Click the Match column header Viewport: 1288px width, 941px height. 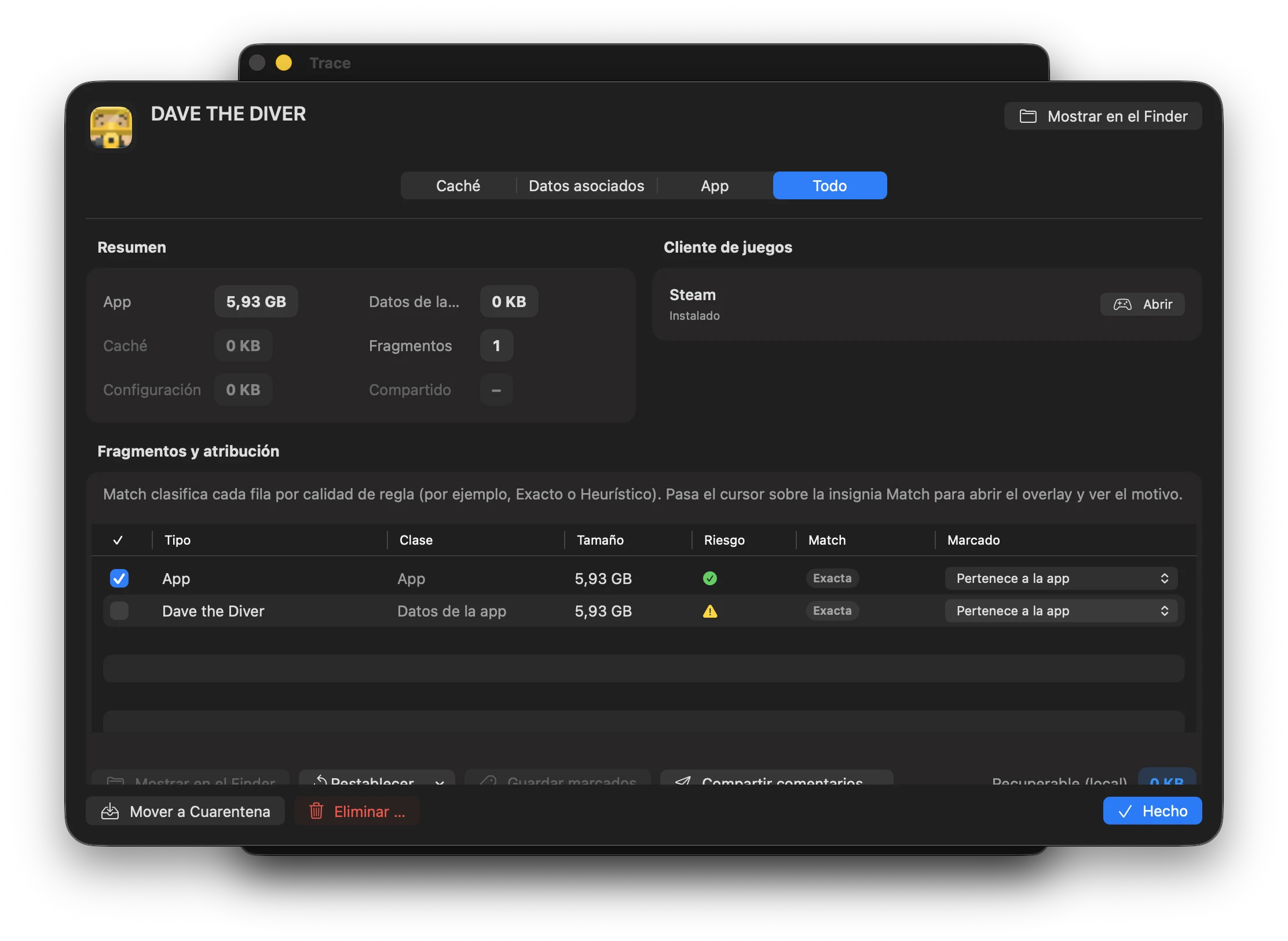tap(827, 540)
